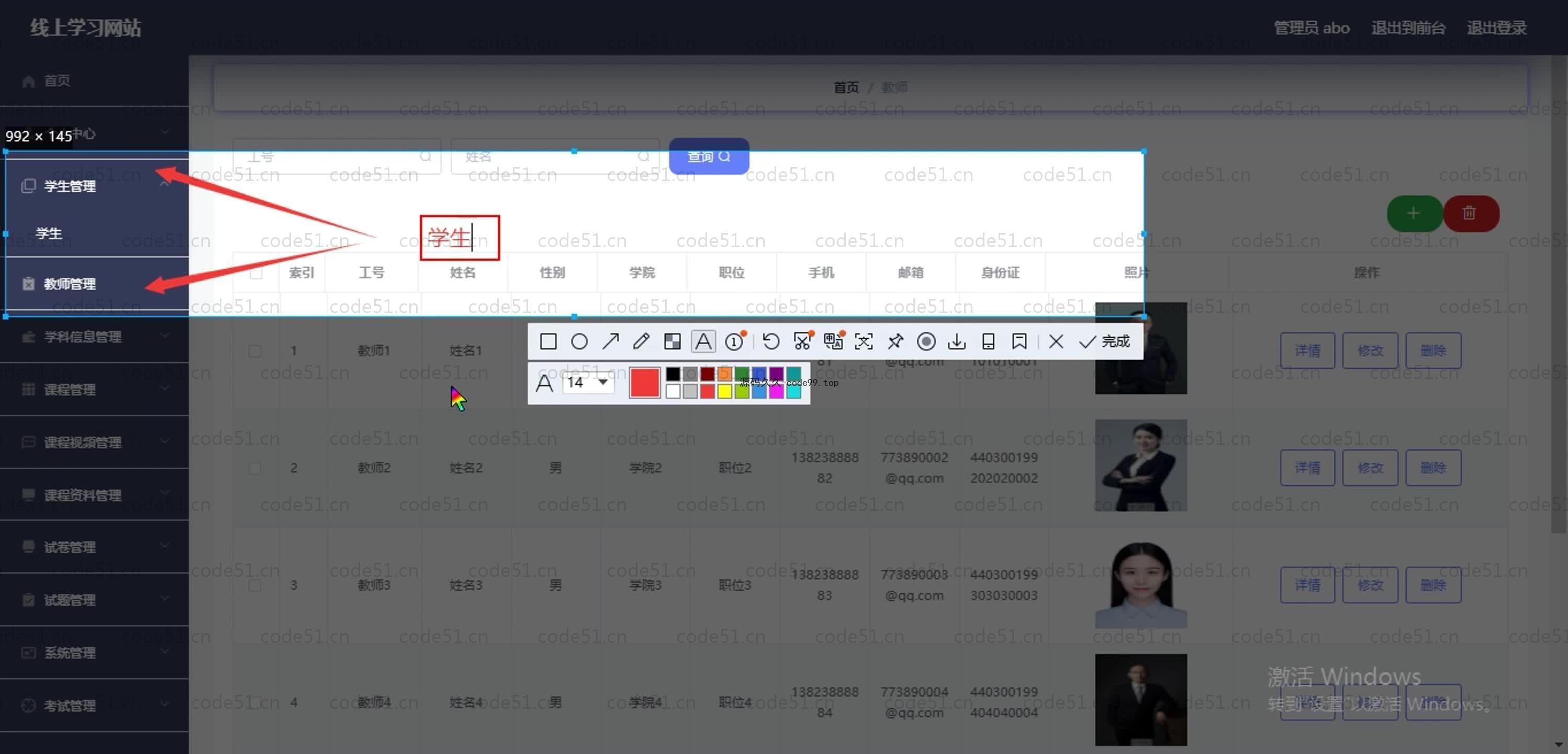Confirm screenshot with 完成 button

[1104, 342]
